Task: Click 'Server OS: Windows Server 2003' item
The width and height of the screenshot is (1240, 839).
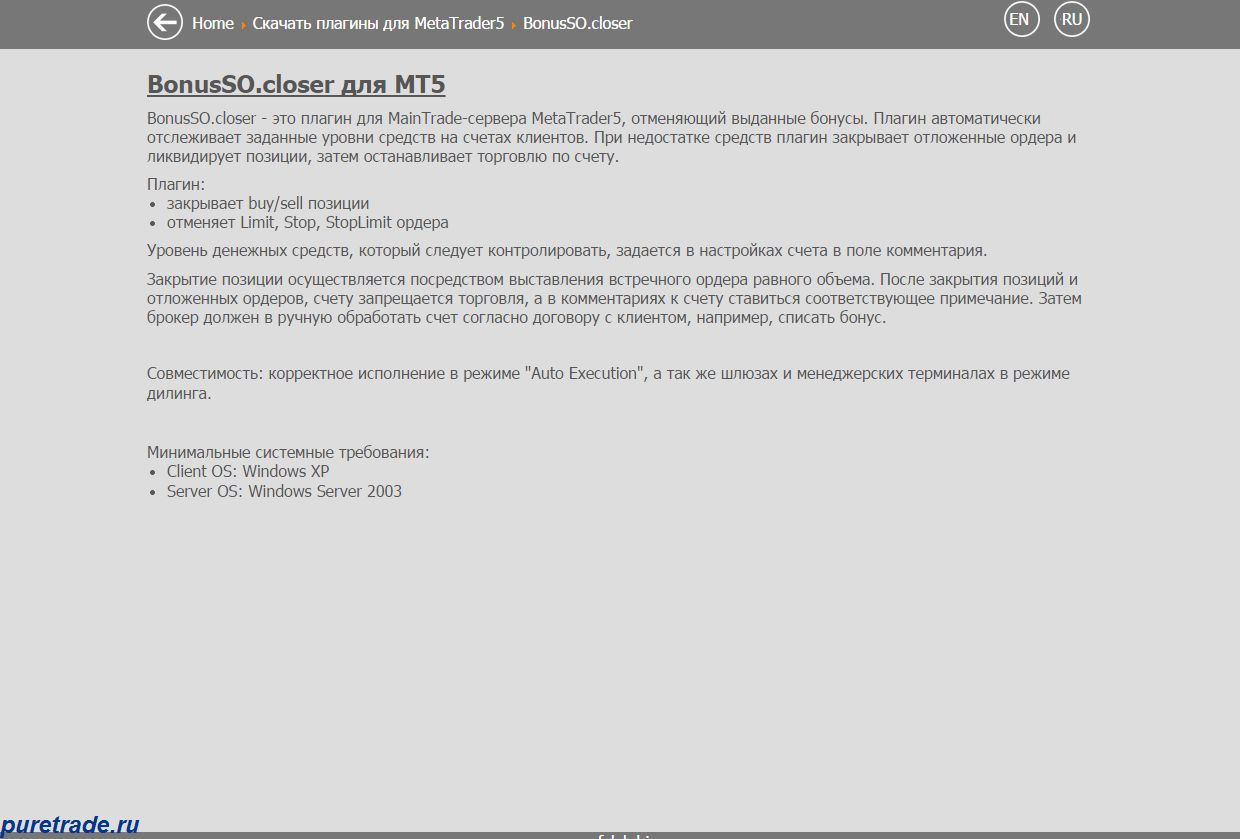Action: (284, 491)
